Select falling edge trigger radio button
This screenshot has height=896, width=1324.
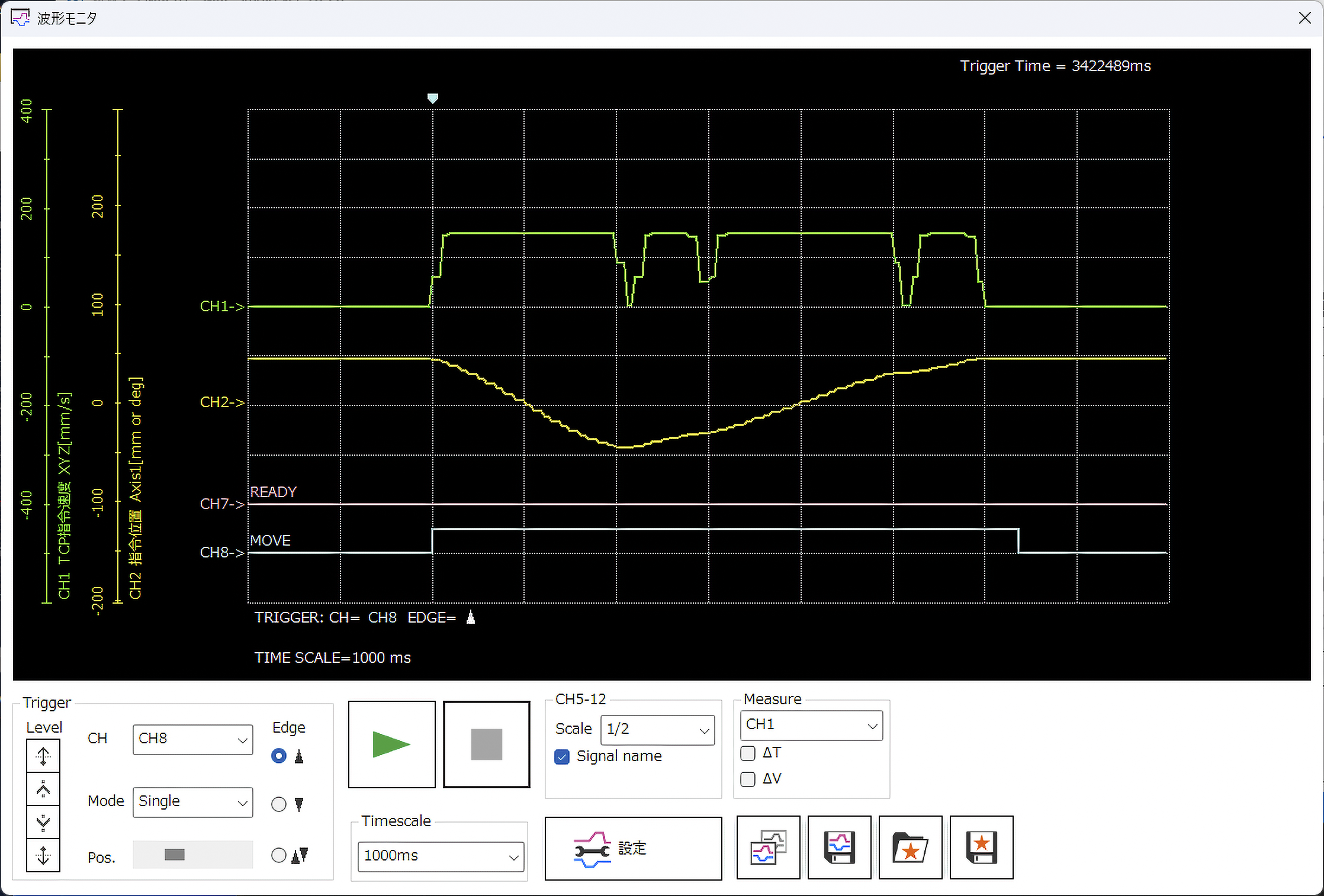pyautogui.click(x=279, y=804)
